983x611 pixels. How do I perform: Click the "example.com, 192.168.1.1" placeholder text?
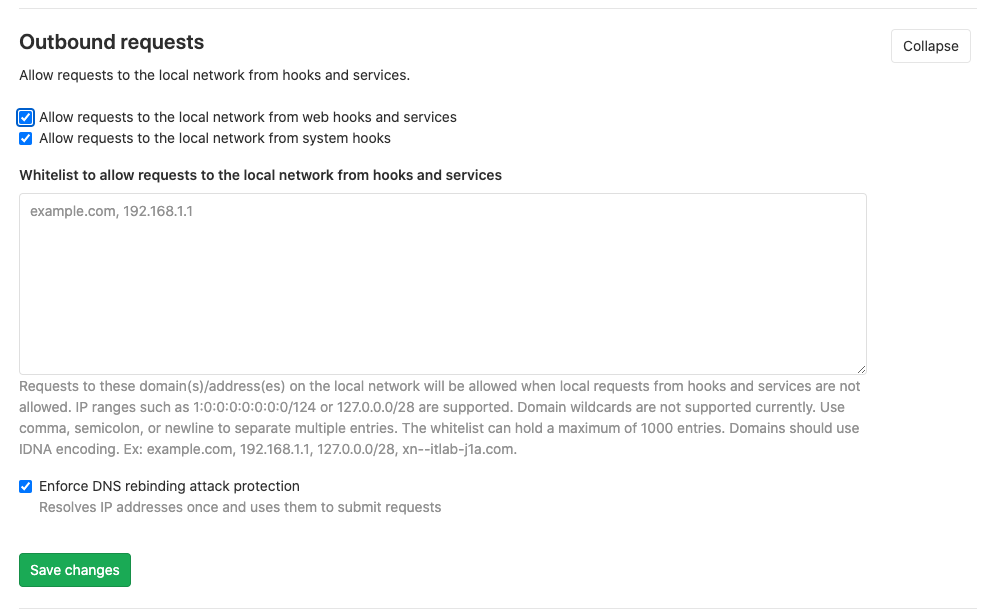[x=110, y=212]
